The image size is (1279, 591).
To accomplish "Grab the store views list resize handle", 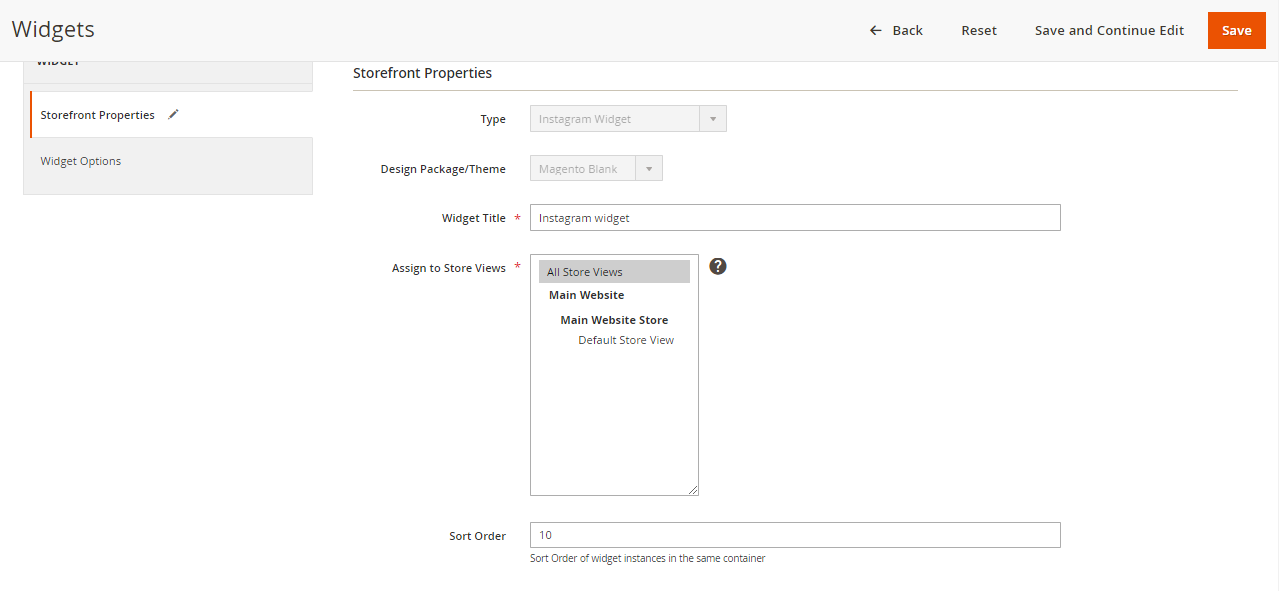I will 693,490.
